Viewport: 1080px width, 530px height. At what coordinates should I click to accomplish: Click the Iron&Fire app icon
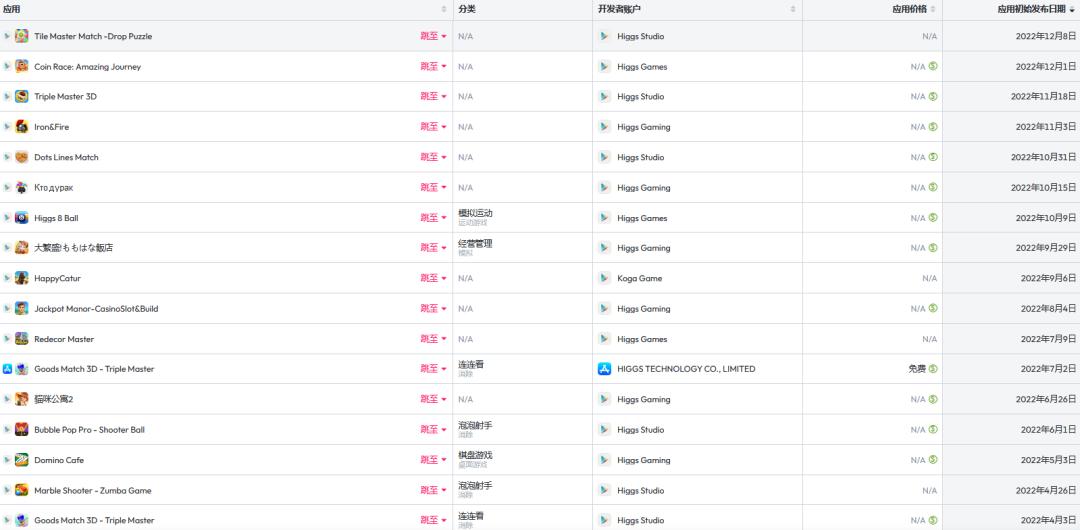point(22,127)
